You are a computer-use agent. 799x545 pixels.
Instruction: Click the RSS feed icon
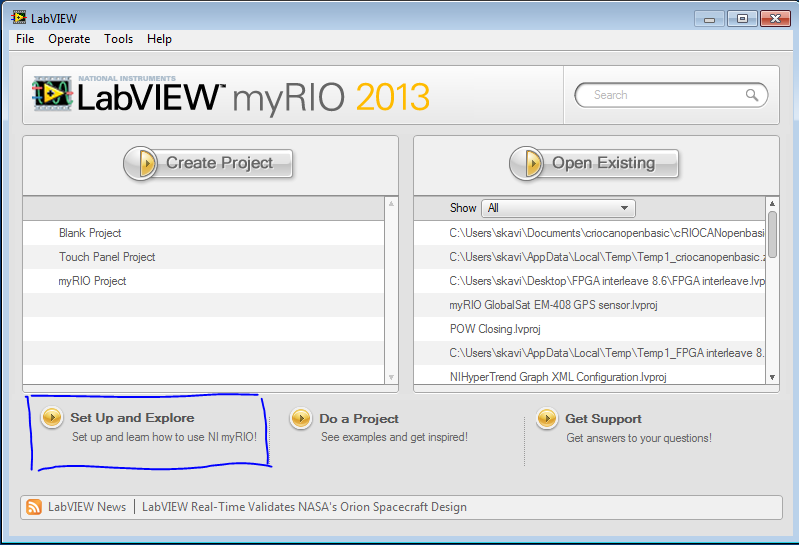click(34, 507)
